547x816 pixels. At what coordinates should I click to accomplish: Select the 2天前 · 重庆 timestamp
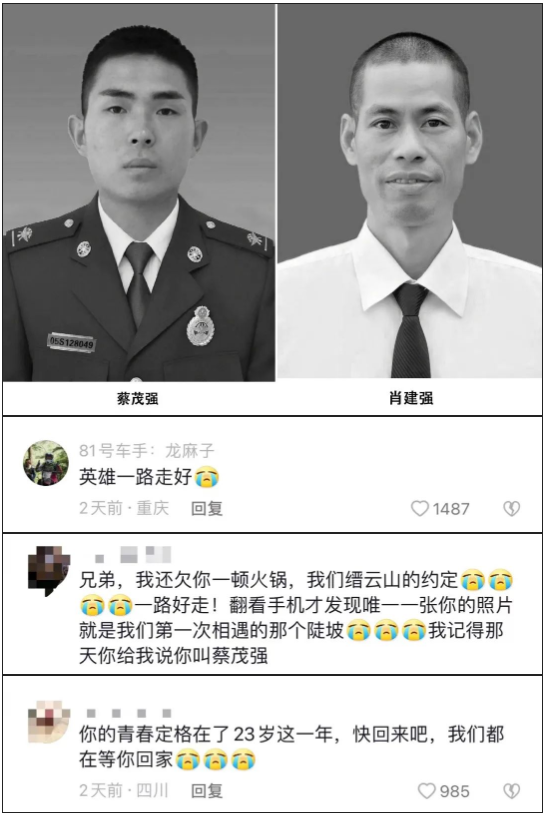pyautogui.click(x=124, y=508)
